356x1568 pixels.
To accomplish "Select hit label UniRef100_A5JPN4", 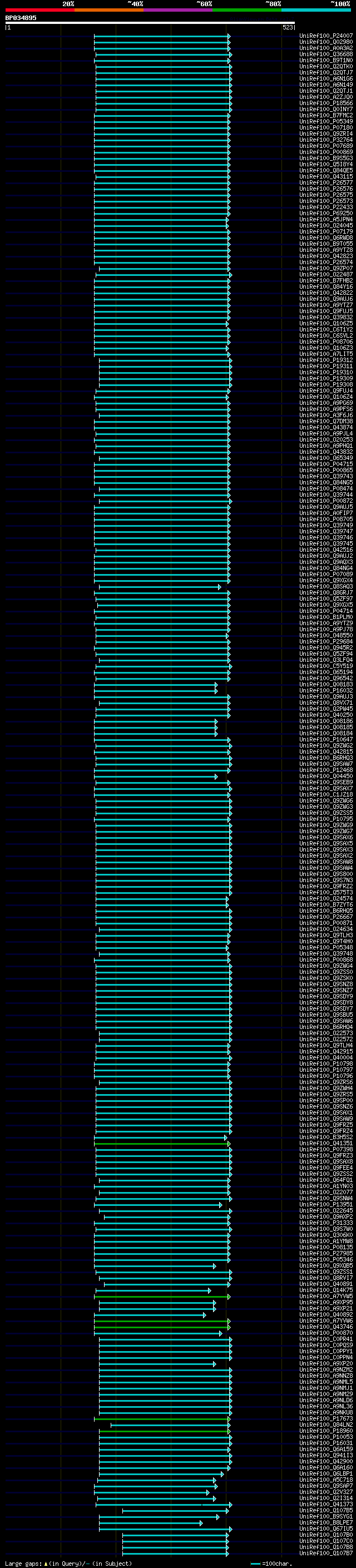I will point(326,219).
